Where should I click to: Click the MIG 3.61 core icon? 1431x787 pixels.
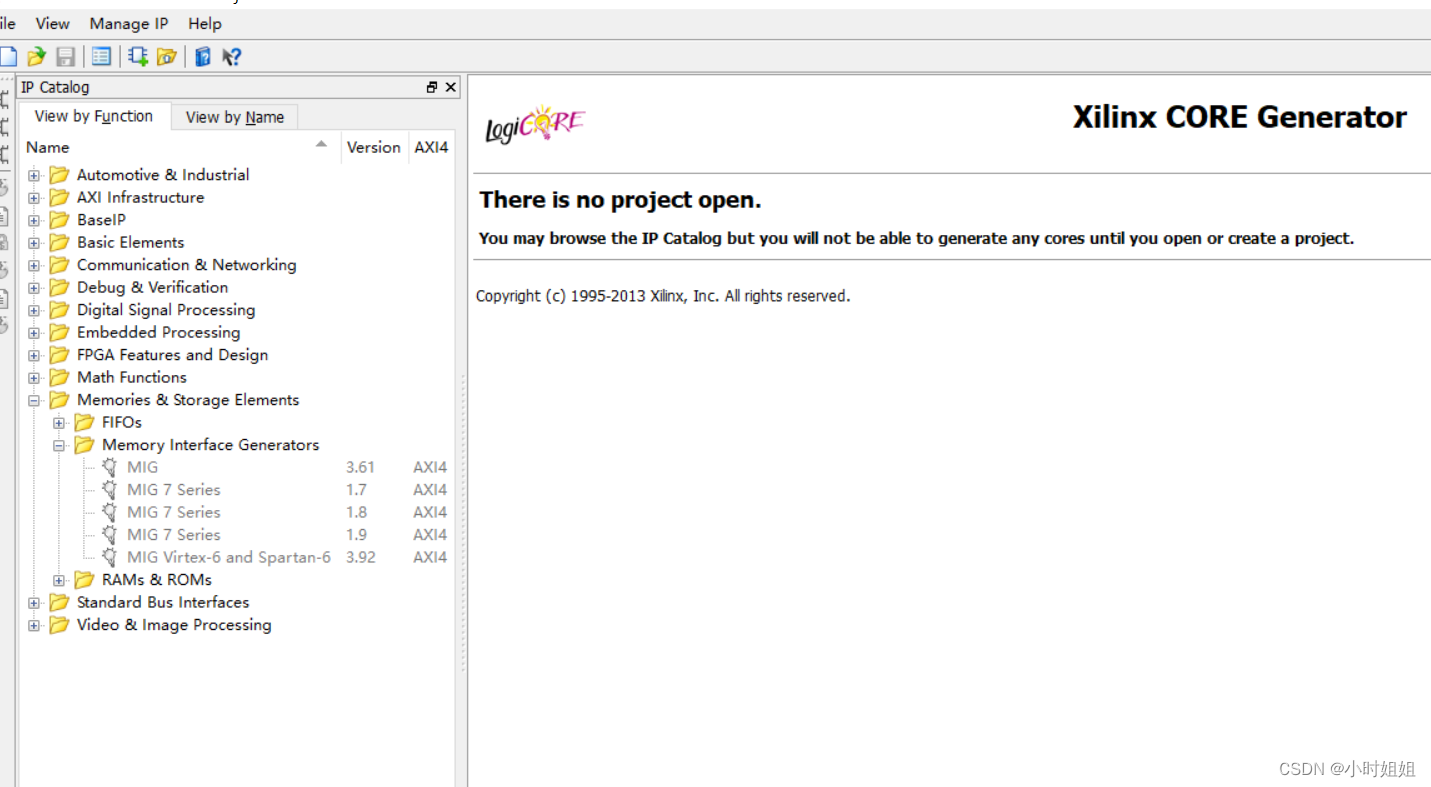(110, 467)
